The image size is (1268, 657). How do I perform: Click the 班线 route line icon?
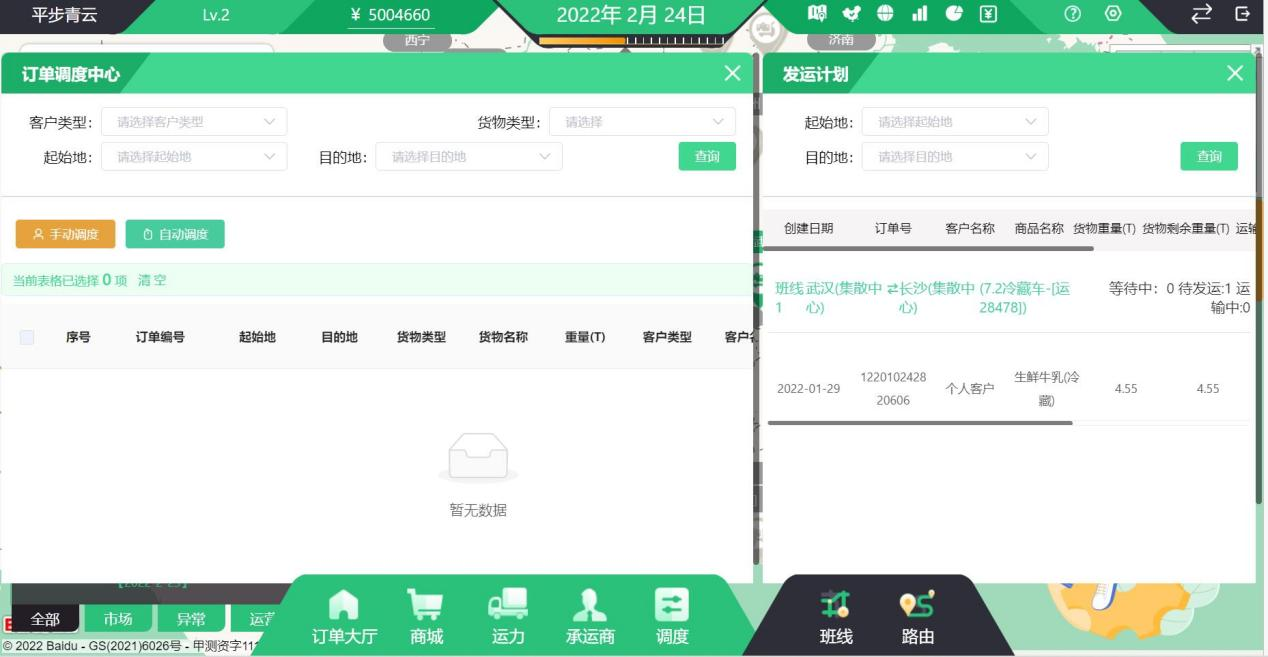(836, 616)
